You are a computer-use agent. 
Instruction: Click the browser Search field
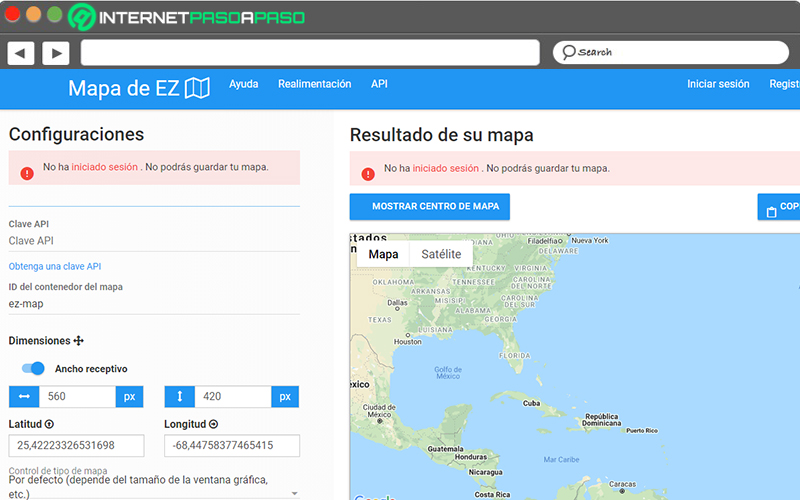point(671,53)
